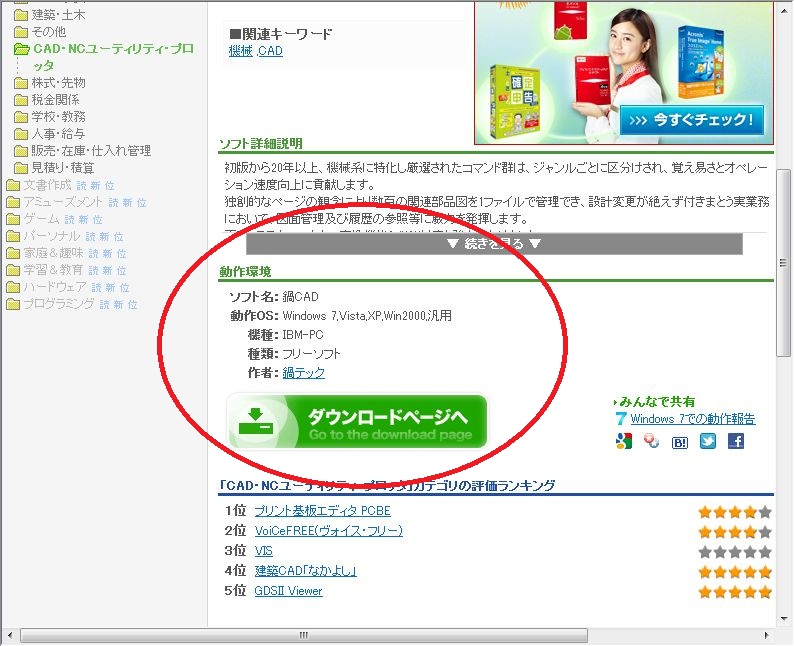The image size is (794, 646).
Task: Share the page on Facebook icon
Action: [736, 441]
